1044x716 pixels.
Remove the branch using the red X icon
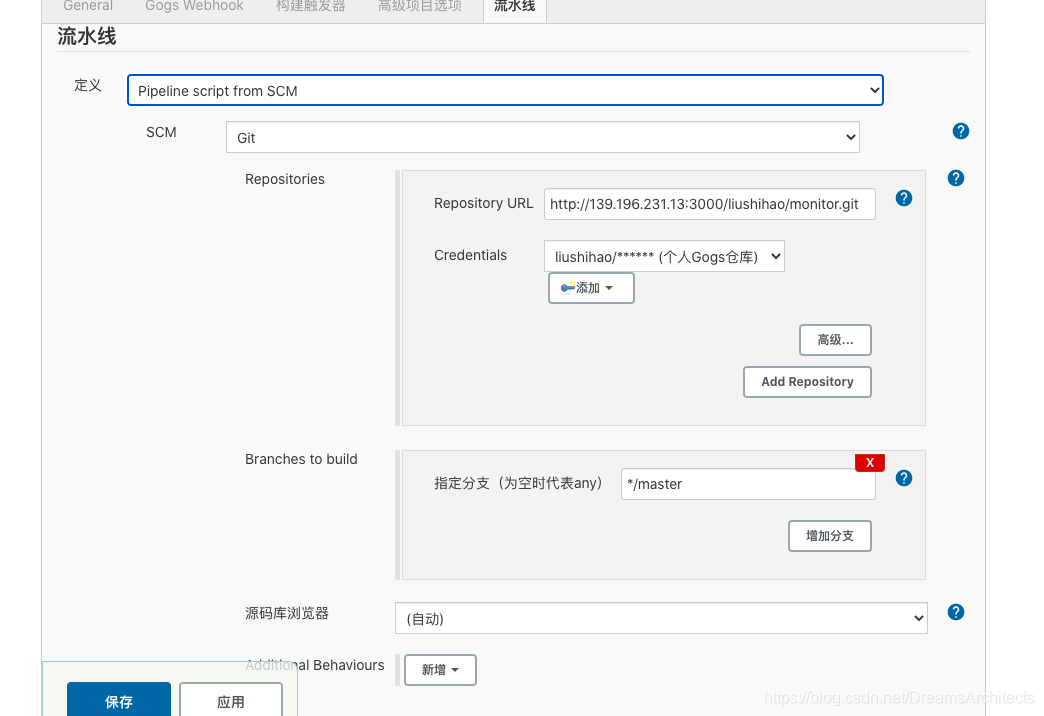[869, 462]
